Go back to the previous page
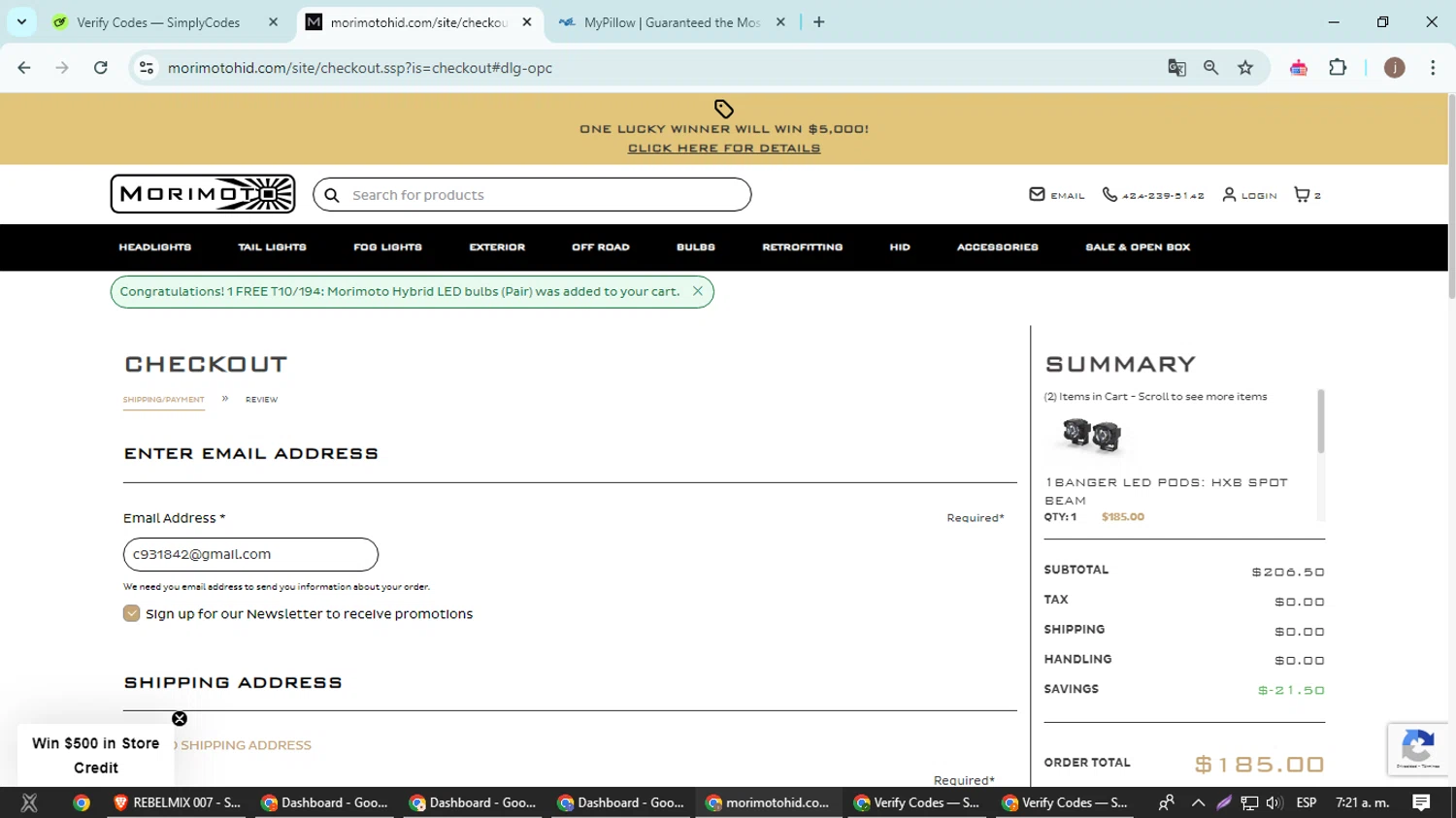 (24, 68)
